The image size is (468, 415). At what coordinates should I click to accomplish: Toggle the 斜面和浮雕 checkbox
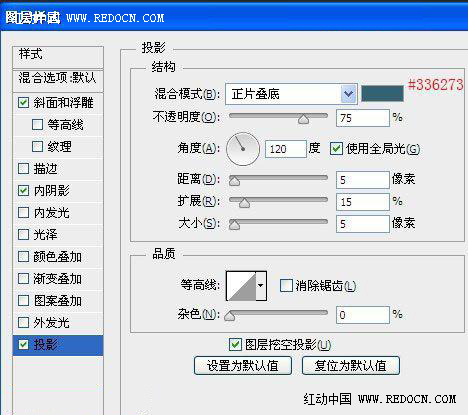point(23,103)
